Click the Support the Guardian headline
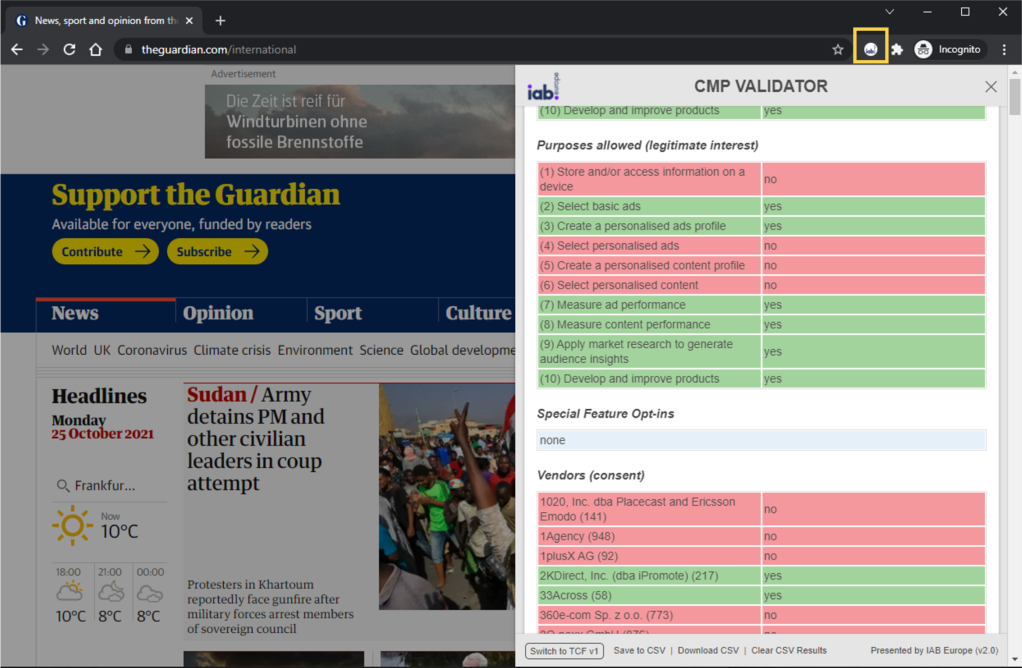The image size is (1022, 668). pos(196,195)
